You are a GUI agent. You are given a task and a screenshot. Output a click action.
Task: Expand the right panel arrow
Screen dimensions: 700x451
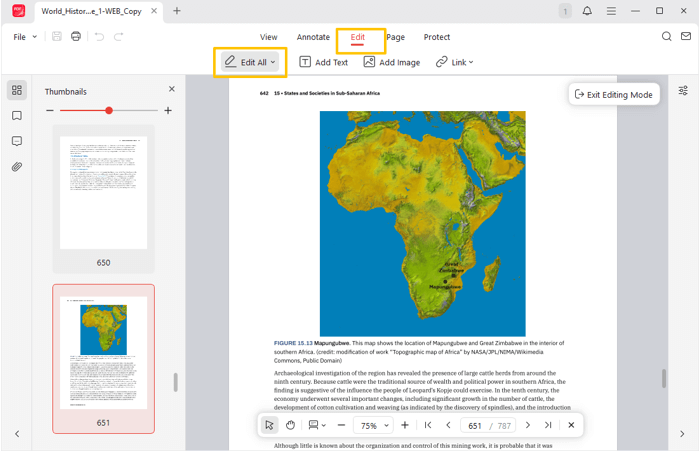(x=682, y=434)
